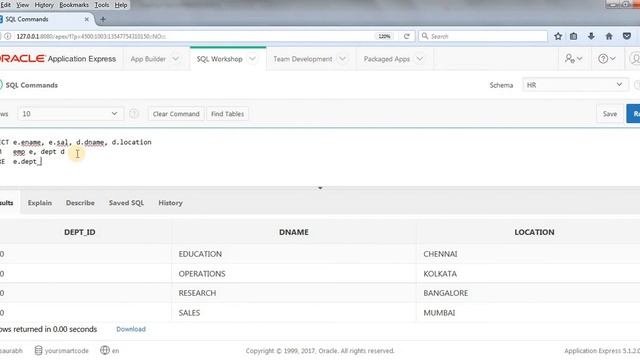This screenshot has width=640, height=360.
Task: Open the Help question mark menu
Action: [x=607, y=59]
